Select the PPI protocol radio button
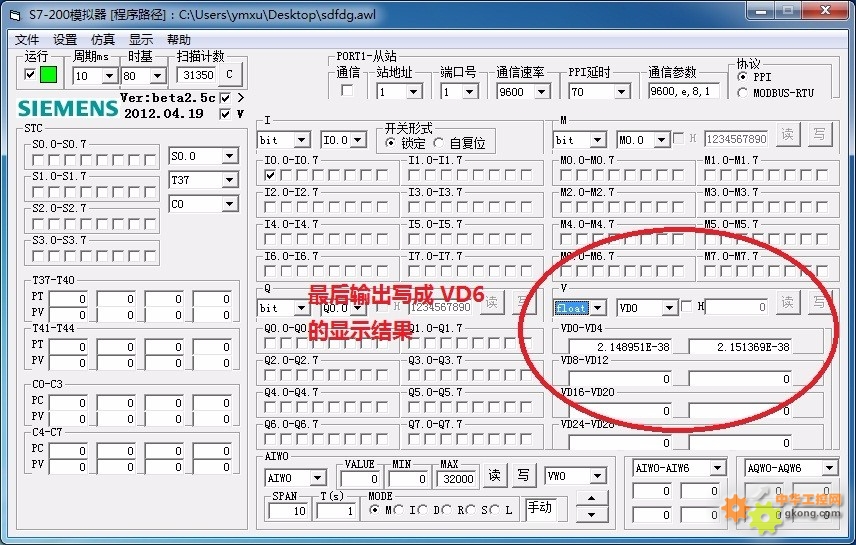 point(742,77)
